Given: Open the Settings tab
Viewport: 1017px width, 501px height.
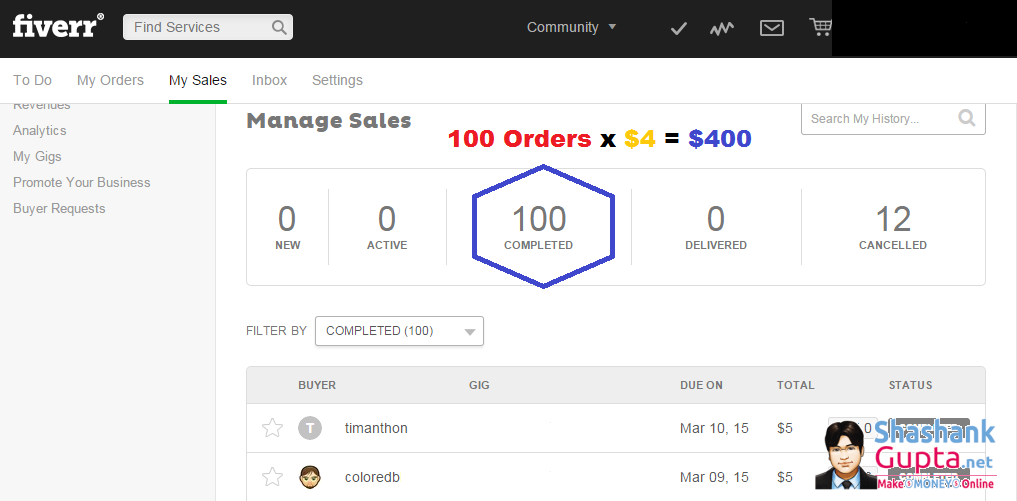Looking at the screenshot, I should click(337, 80).
